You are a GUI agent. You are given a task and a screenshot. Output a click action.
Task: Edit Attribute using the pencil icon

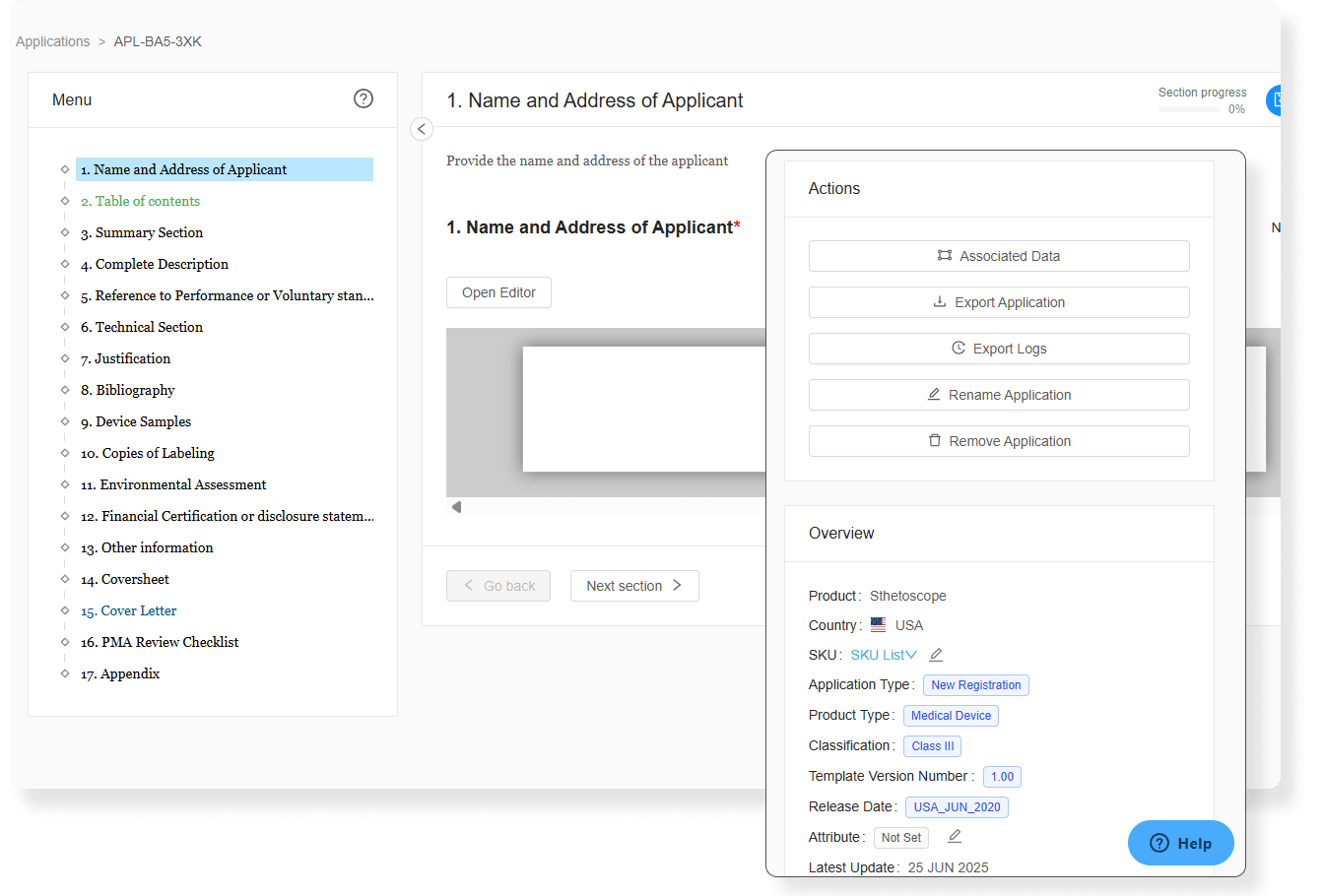[954, 837]
